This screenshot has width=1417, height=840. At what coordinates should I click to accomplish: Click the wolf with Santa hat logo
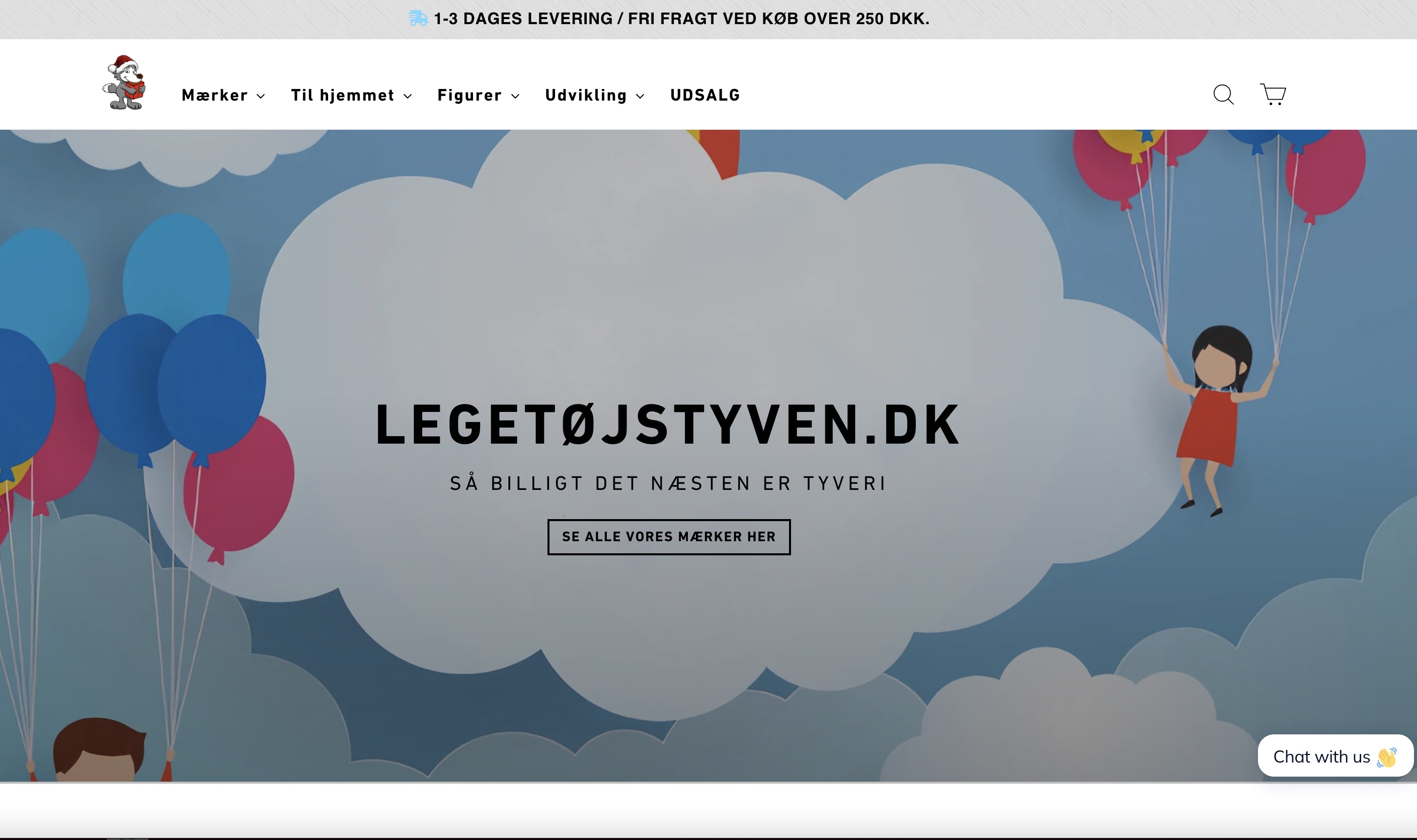click(125, 83)
